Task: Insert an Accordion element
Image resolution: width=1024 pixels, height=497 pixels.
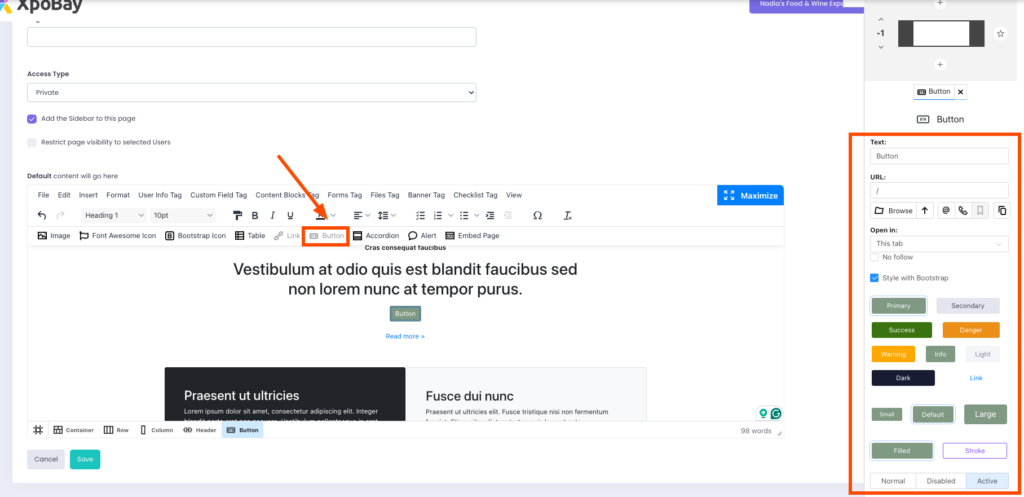Action: tap(375, 236)
